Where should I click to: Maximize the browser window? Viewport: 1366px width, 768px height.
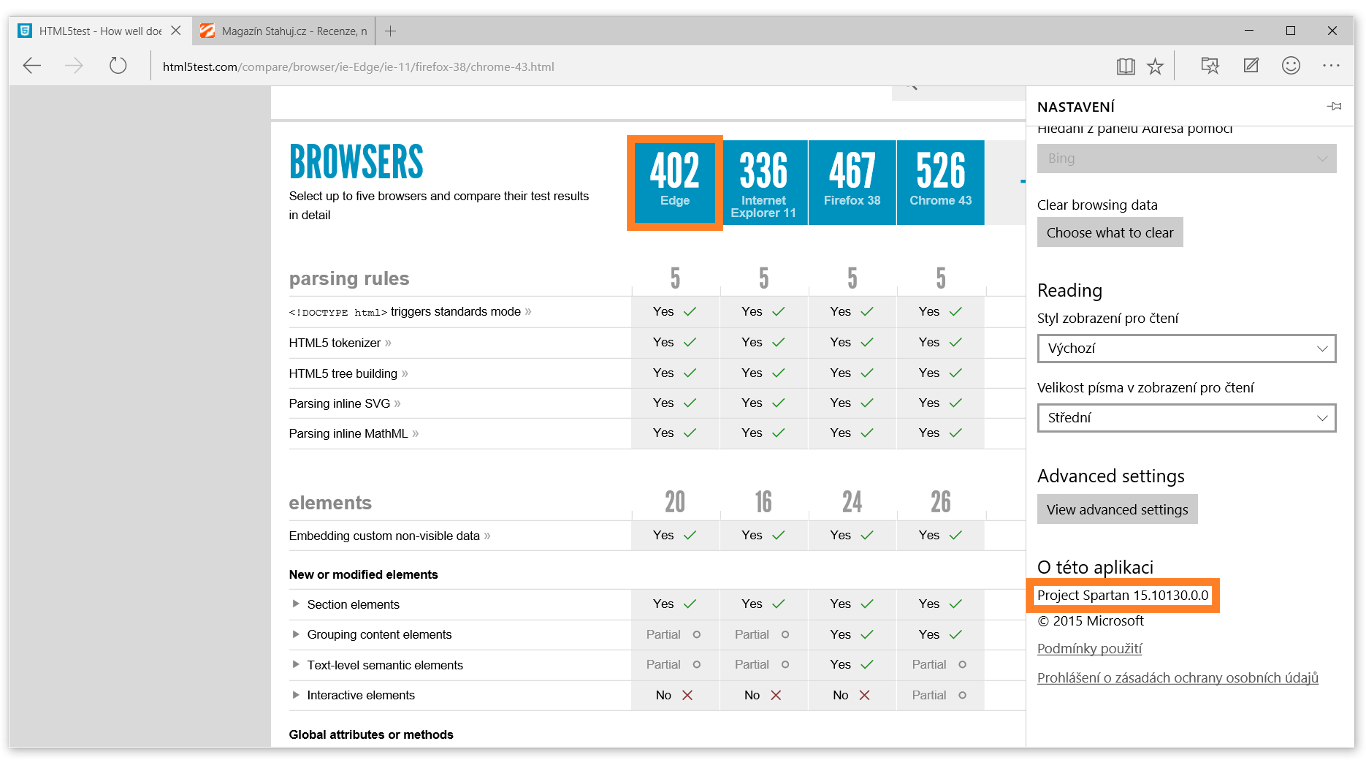tap(1290, 31)
